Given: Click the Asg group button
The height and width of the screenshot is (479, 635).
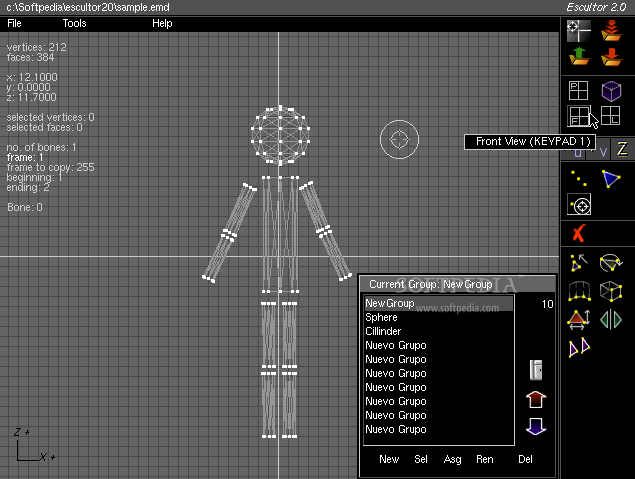Looking at the screenshot, I should 452,459.
